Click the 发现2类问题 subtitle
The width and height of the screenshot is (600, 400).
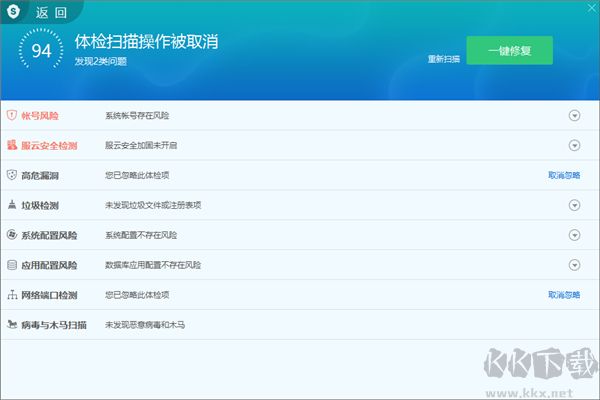click(101, 61)
